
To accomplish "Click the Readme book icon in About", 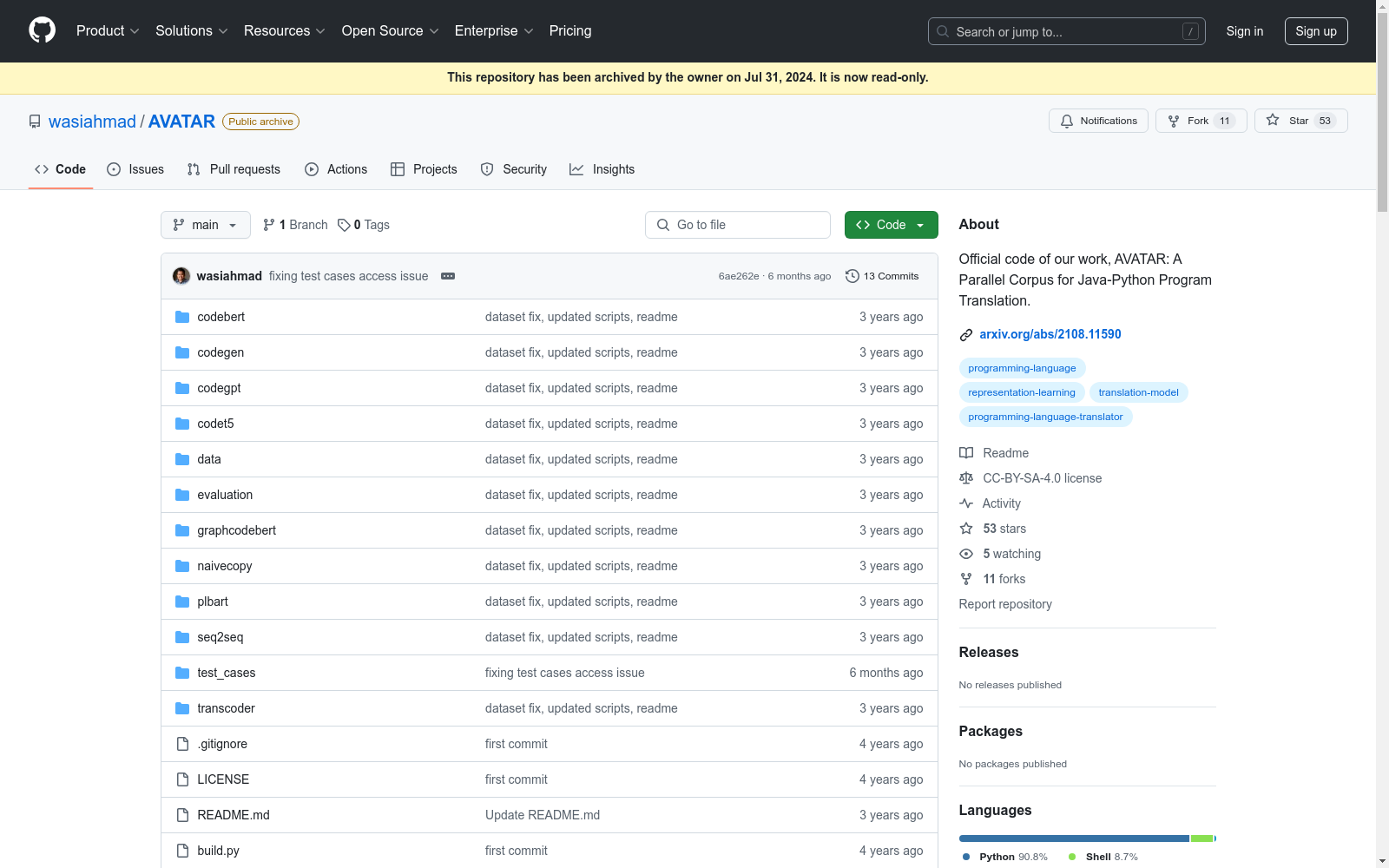I will click(x=966, y=453).
